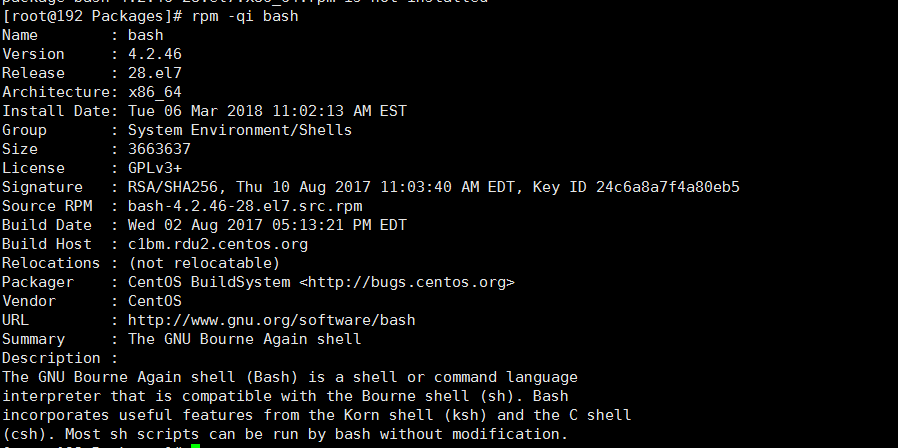Click the size value 3663637

(x=159, y=149)
